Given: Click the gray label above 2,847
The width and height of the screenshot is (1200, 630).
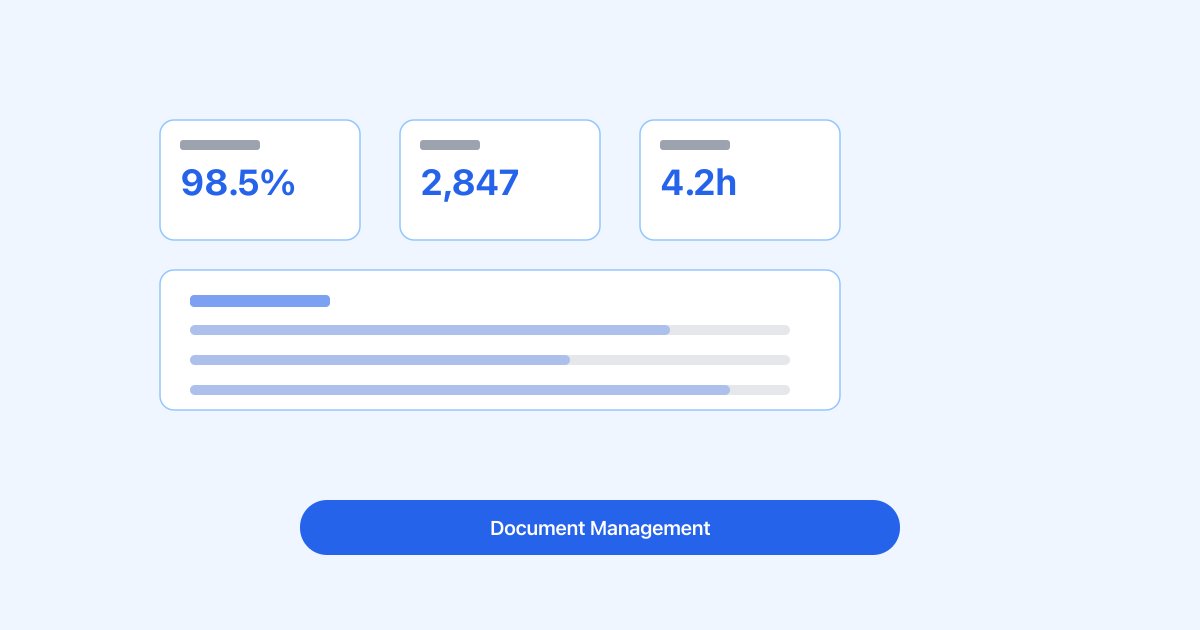Looking at the screenshot, I should pos(450,145).
